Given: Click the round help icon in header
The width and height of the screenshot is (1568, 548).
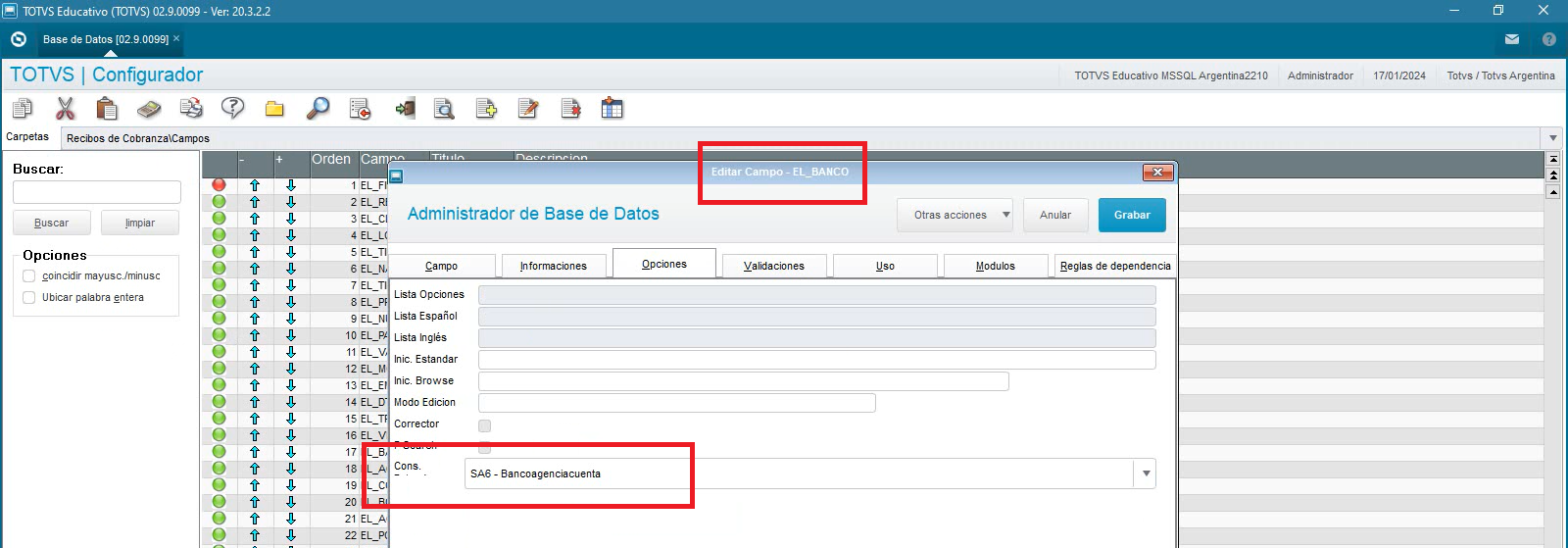Looking at the screenshot, I should click(1549, 39).
